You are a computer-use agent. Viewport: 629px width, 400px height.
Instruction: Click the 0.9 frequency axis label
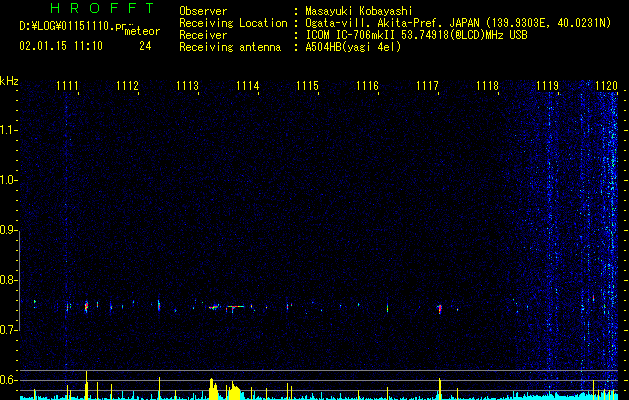pos(8,230)
